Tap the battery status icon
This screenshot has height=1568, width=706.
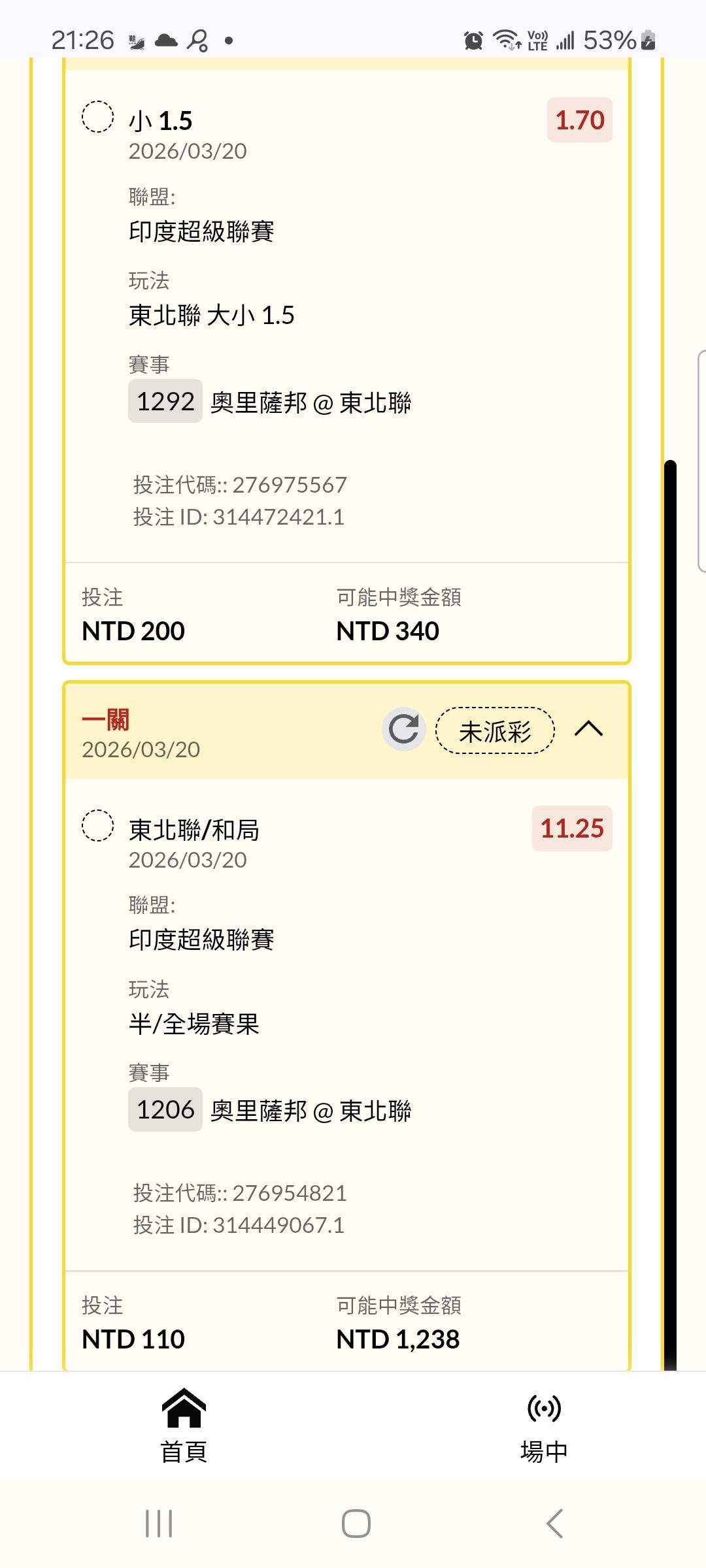[648, 41]
